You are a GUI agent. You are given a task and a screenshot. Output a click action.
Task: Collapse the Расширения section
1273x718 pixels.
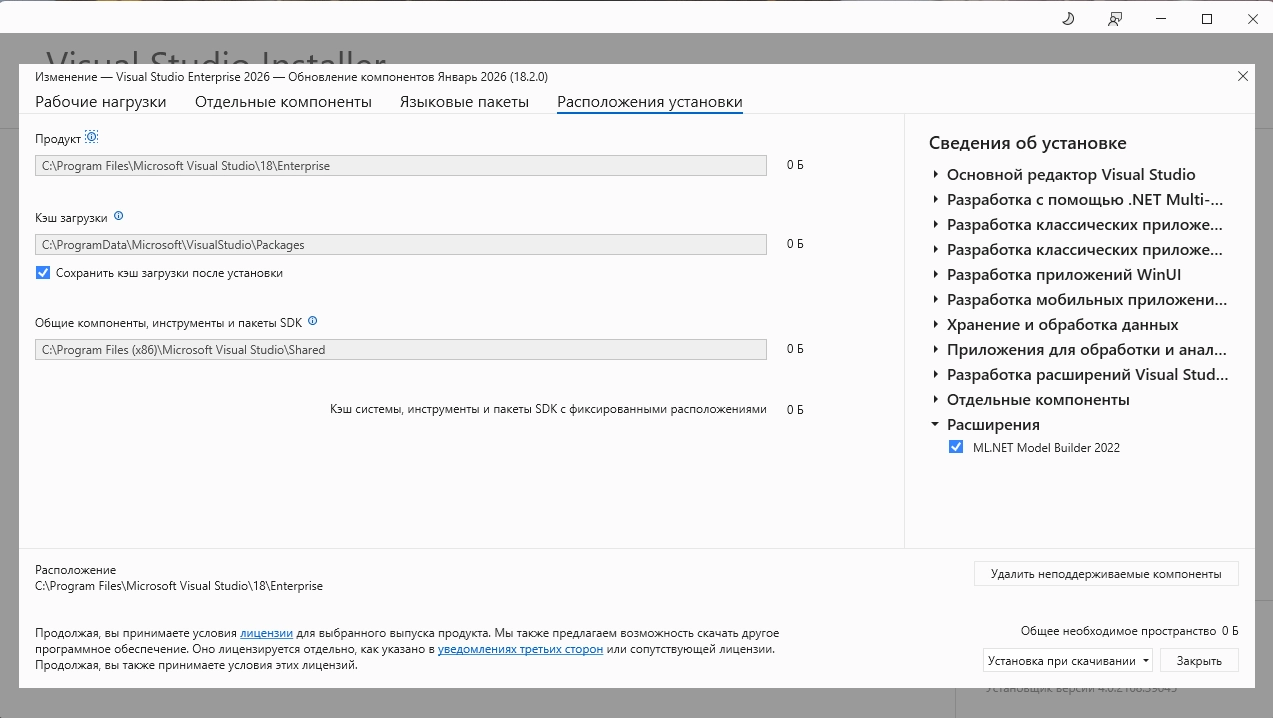[x=936, y=425]
